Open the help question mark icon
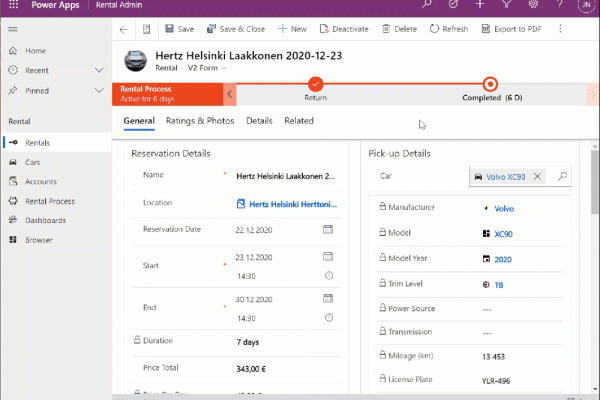 coord(559,5)
